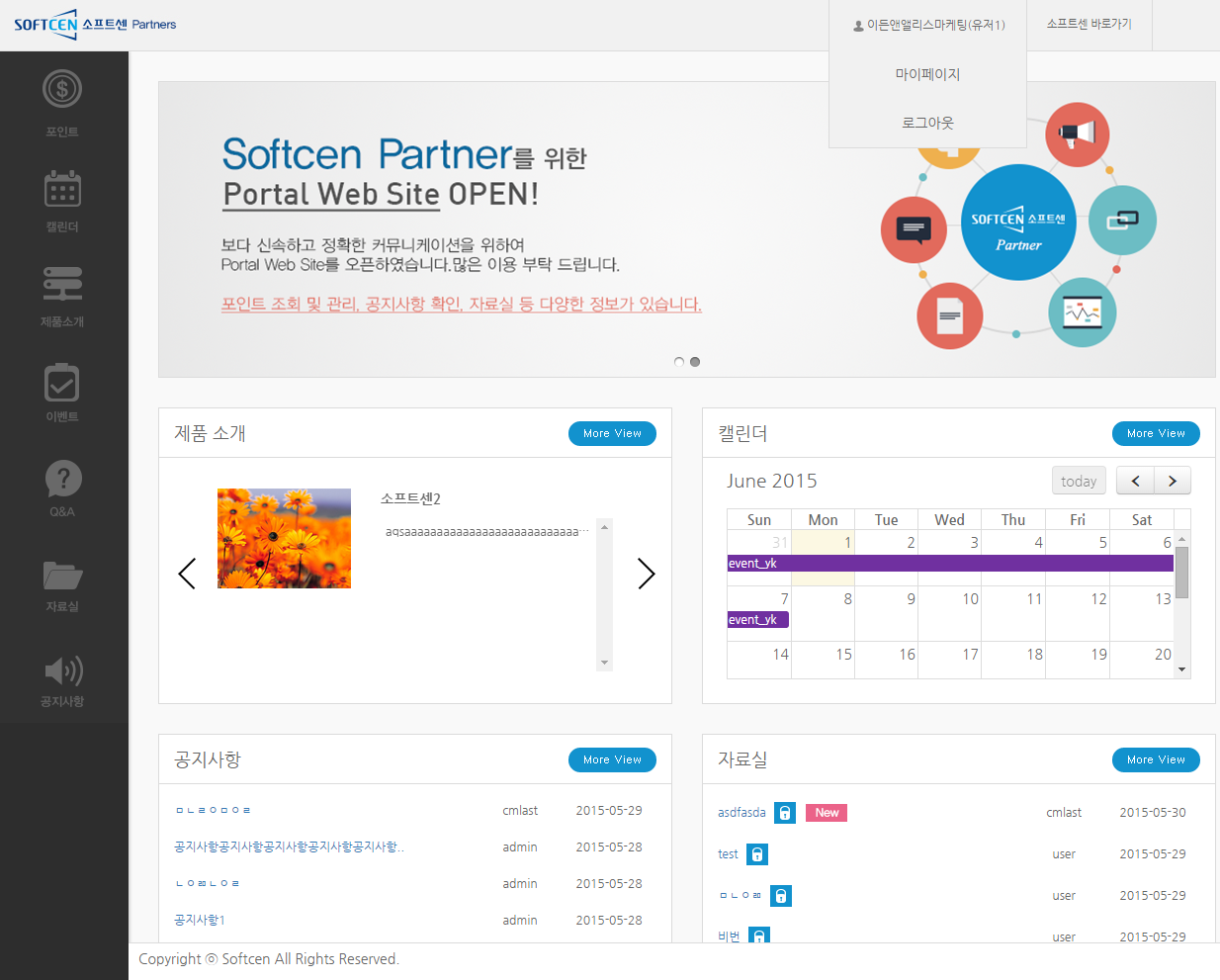Click the New badge on asdfasda row

tap(827, 813)
